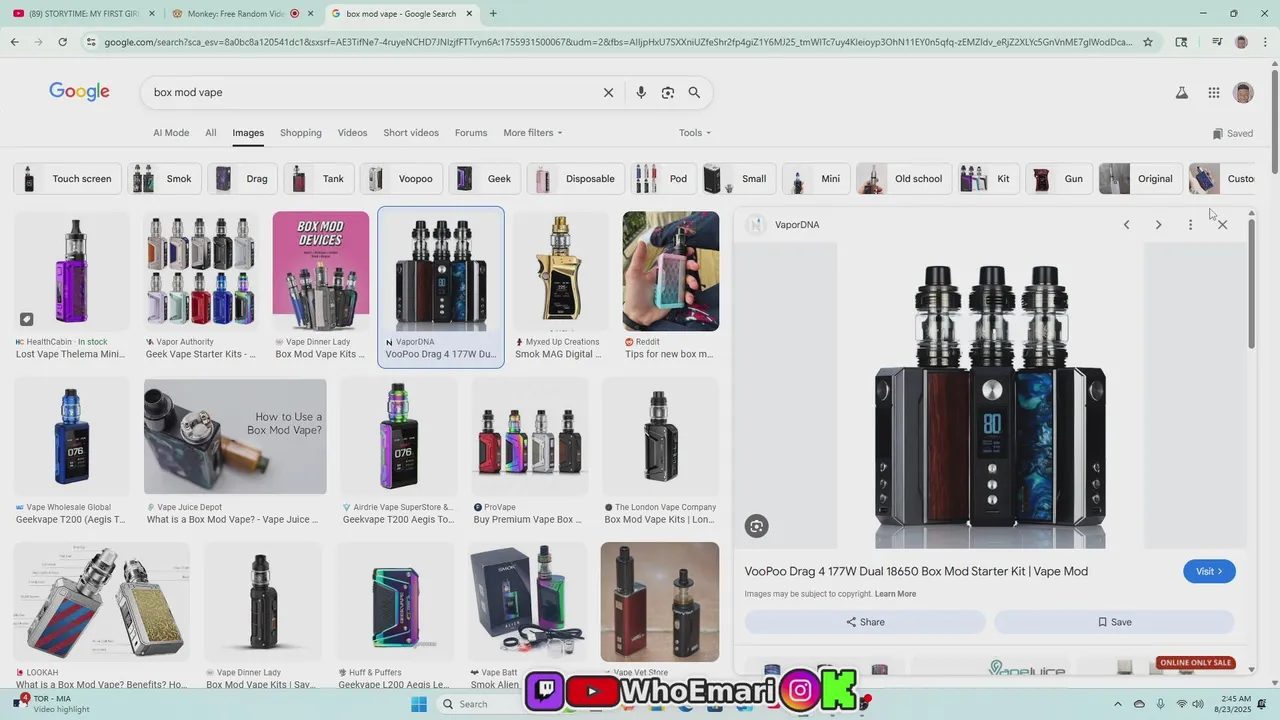This screenshot has height=720, width=1280.
Task: Open Smok MAG Digital thumbnail
Action: [x=561, y=271]
